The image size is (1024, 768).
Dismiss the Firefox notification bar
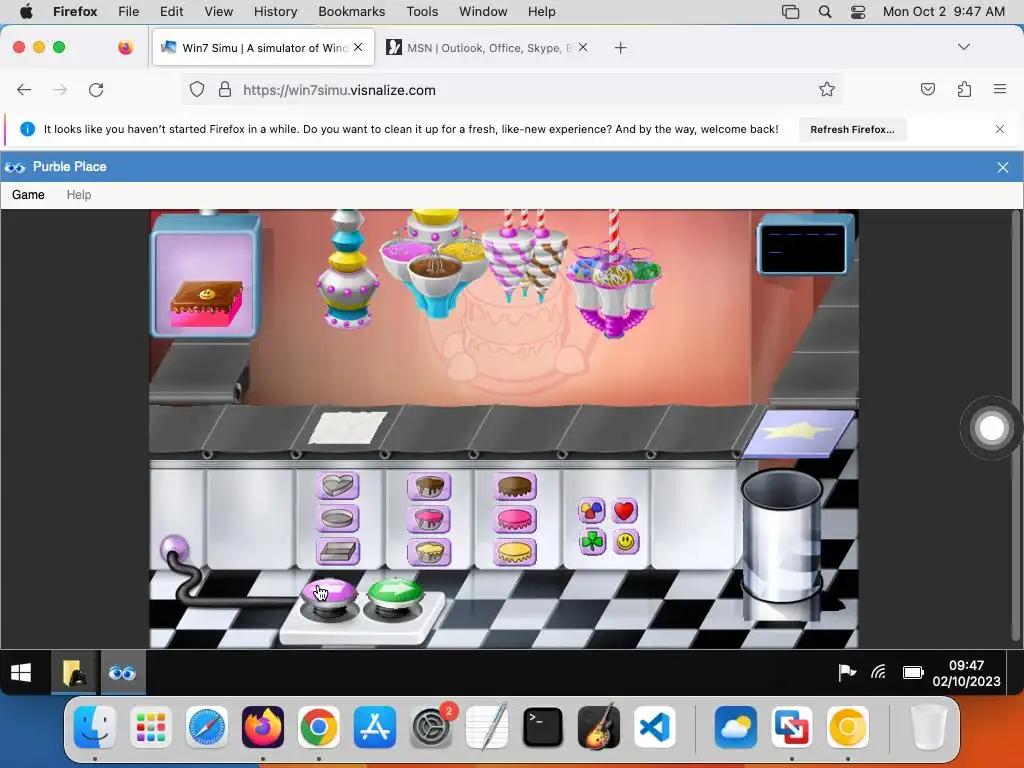pos(1000,129)
